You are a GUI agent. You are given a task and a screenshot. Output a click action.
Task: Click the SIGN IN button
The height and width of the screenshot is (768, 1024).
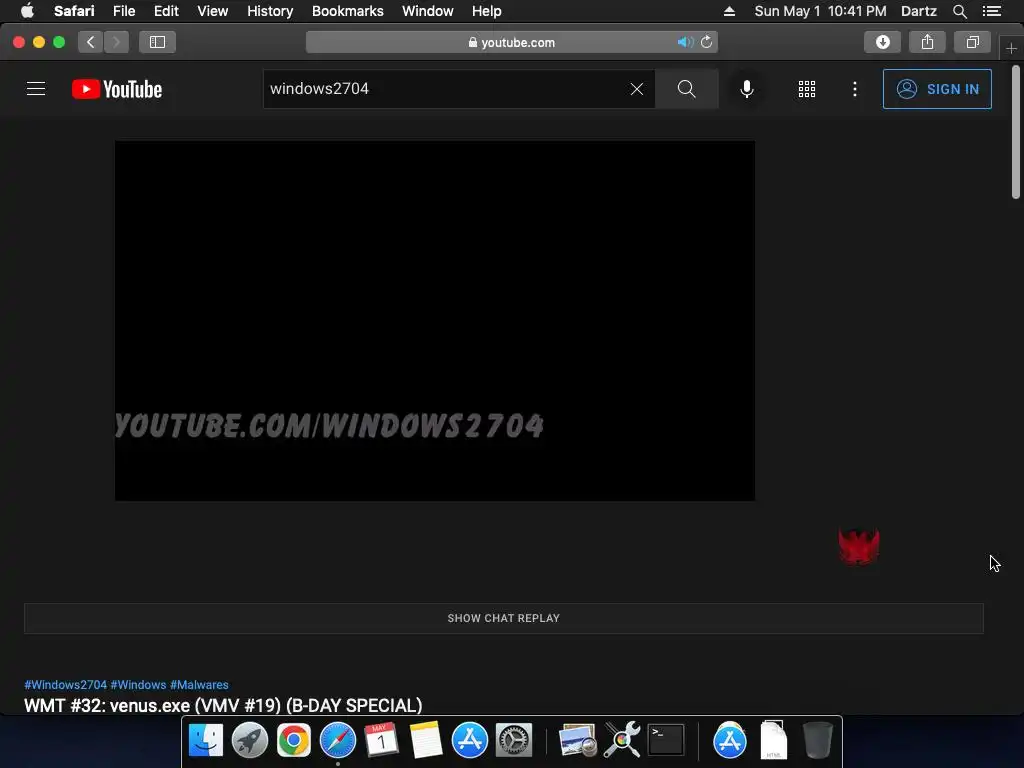pyautogui.click(x=936, y=89)
